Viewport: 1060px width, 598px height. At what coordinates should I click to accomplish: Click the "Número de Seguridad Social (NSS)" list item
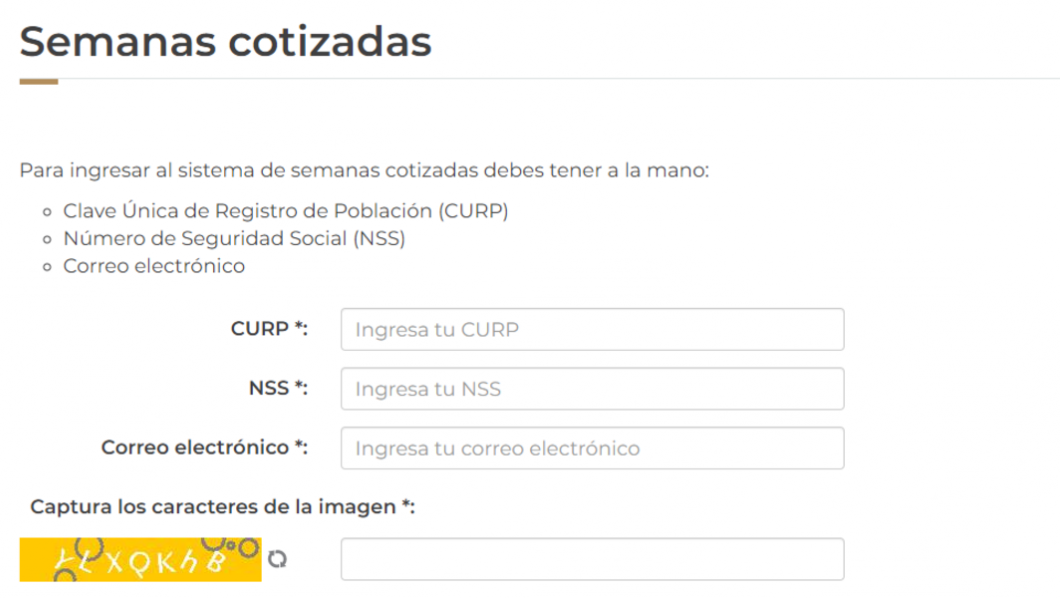234,239
